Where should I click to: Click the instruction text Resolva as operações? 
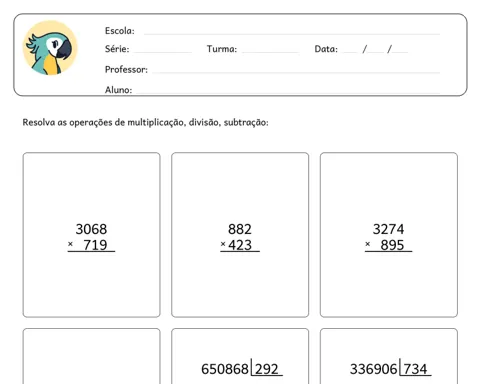145,122
